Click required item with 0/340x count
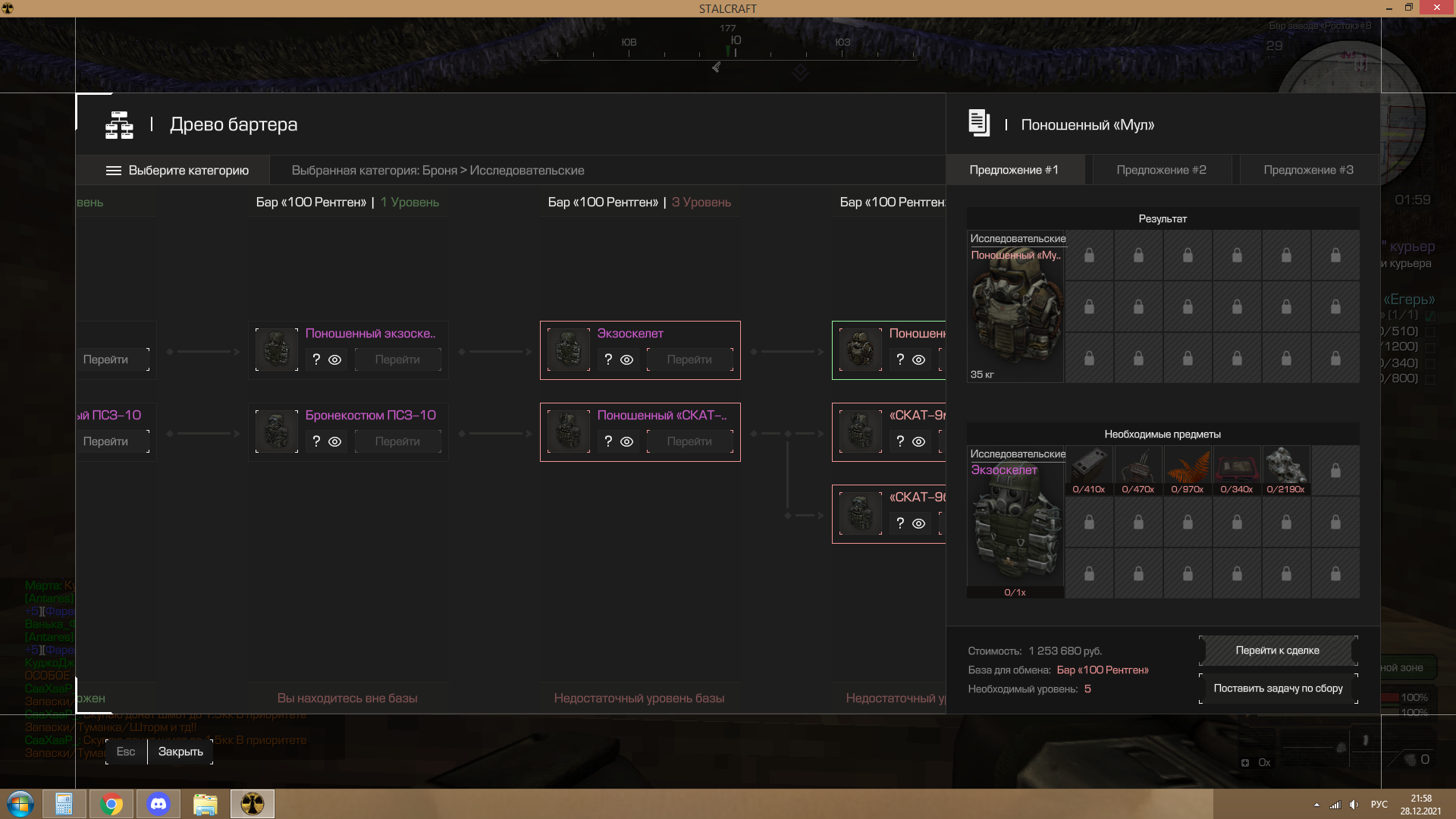 tap(1237, 471)
